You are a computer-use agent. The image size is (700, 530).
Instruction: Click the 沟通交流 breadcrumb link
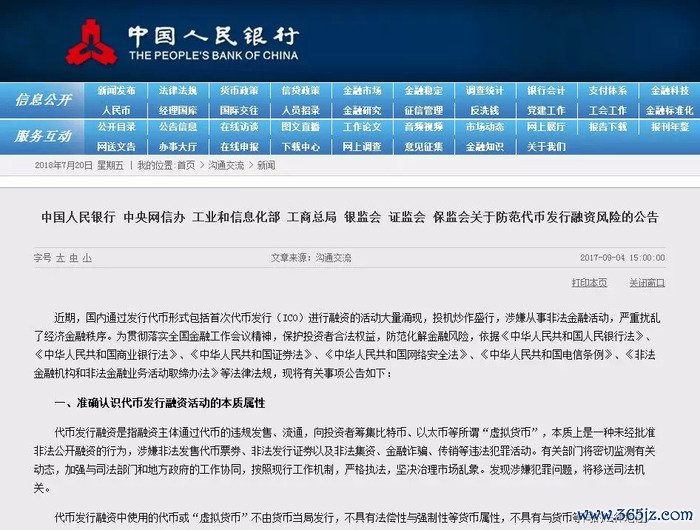click(226, 166)
